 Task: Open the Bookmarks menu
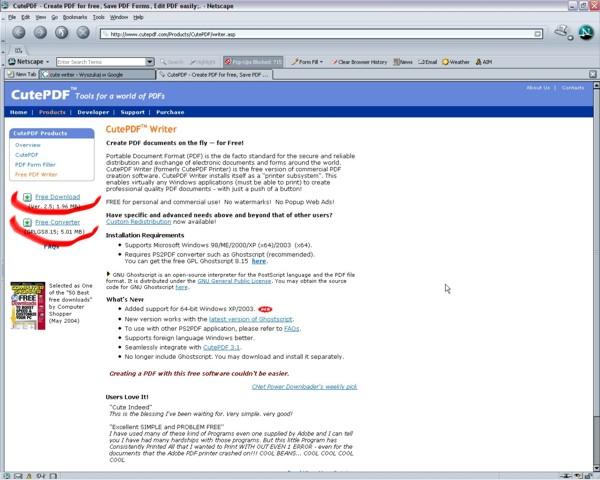click(x=75, y=17)
